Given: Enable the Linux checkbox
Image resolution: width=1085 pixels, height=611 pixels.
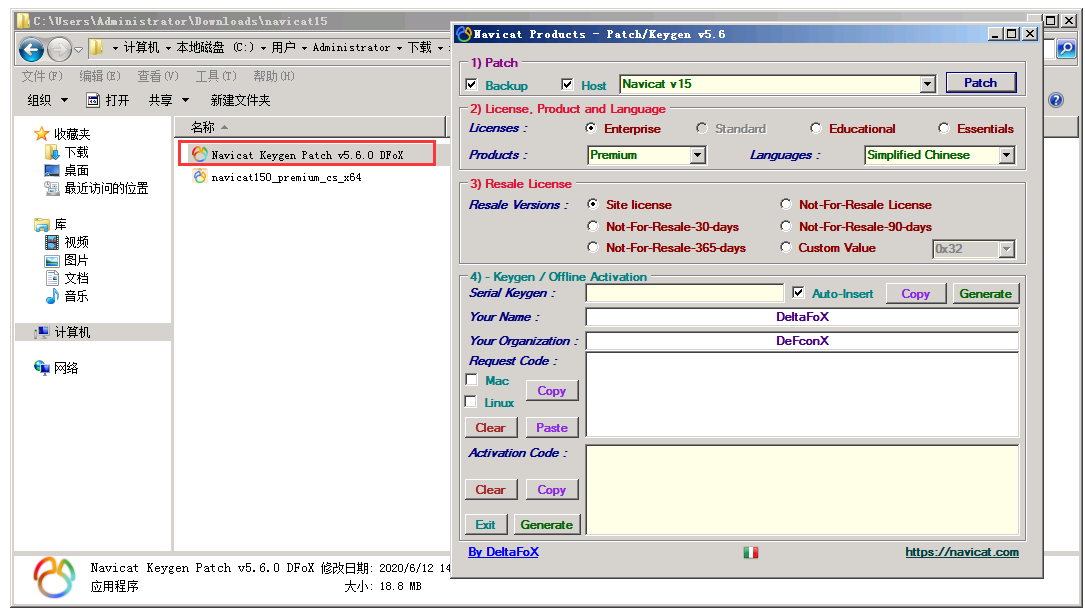Looking at the screenshot, I should 471,401.
